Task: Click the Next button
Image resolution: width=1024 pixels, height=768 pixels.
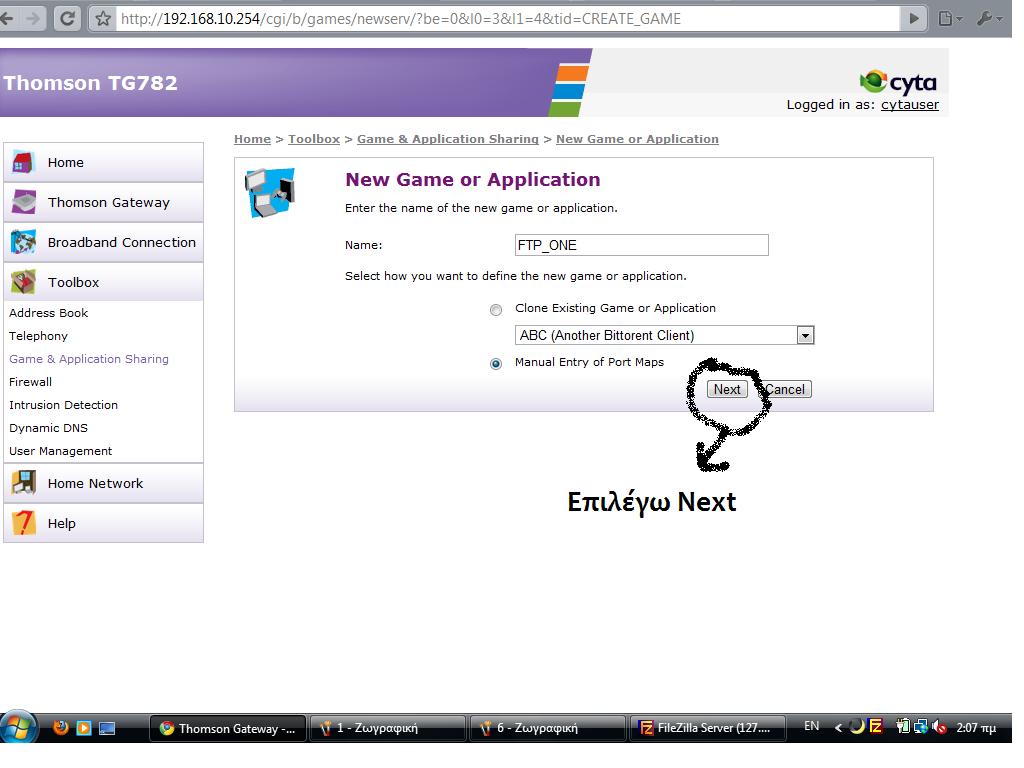Action: tap(727, 389)
